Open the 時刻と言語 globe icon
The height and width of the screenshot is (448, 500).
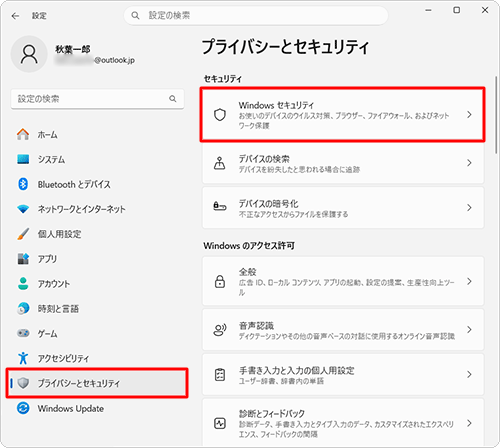(23, 308)
